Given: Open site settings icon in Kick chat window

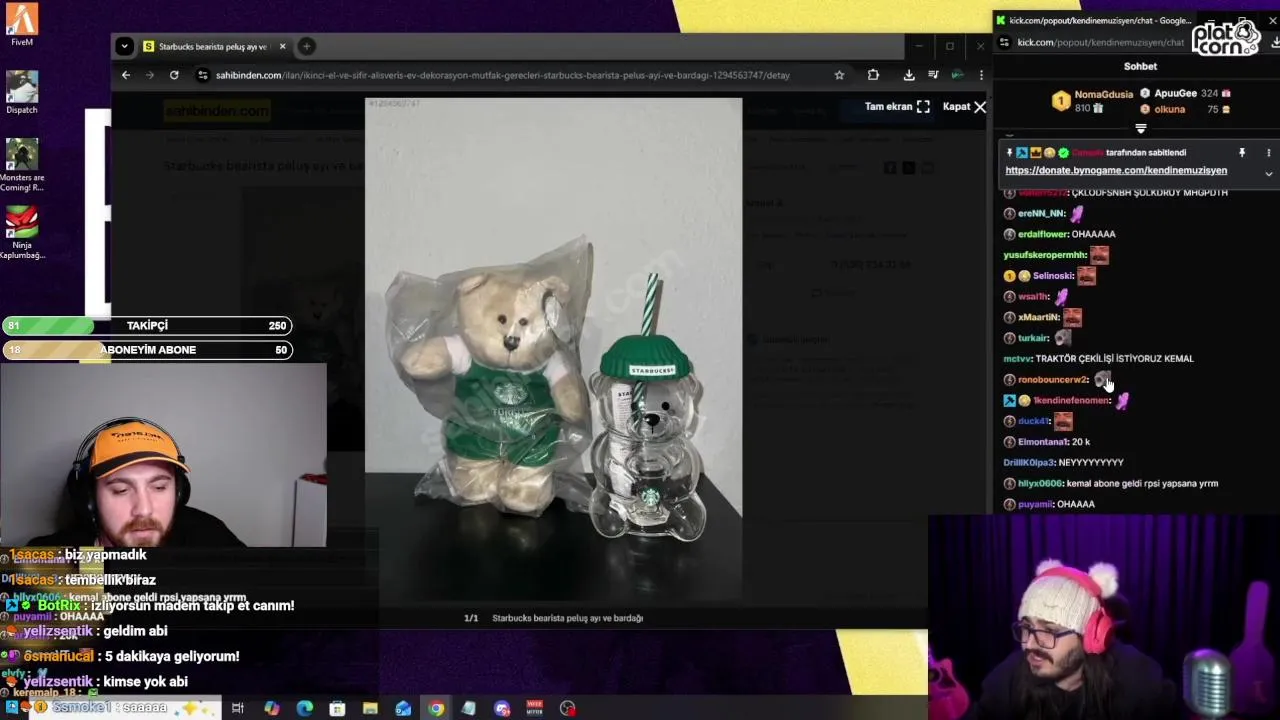Looking at the screenshot, I should (1004, 42).
